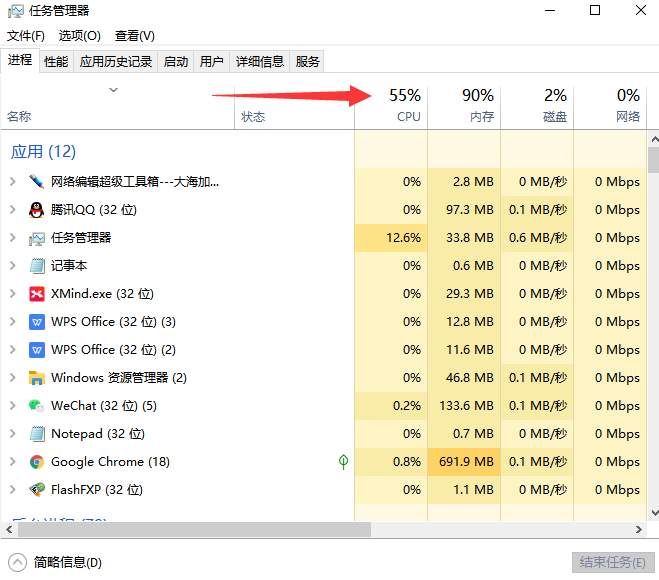Open the 启动 tab
This screenshot has width=659, height=580.
tap(176, 62)
